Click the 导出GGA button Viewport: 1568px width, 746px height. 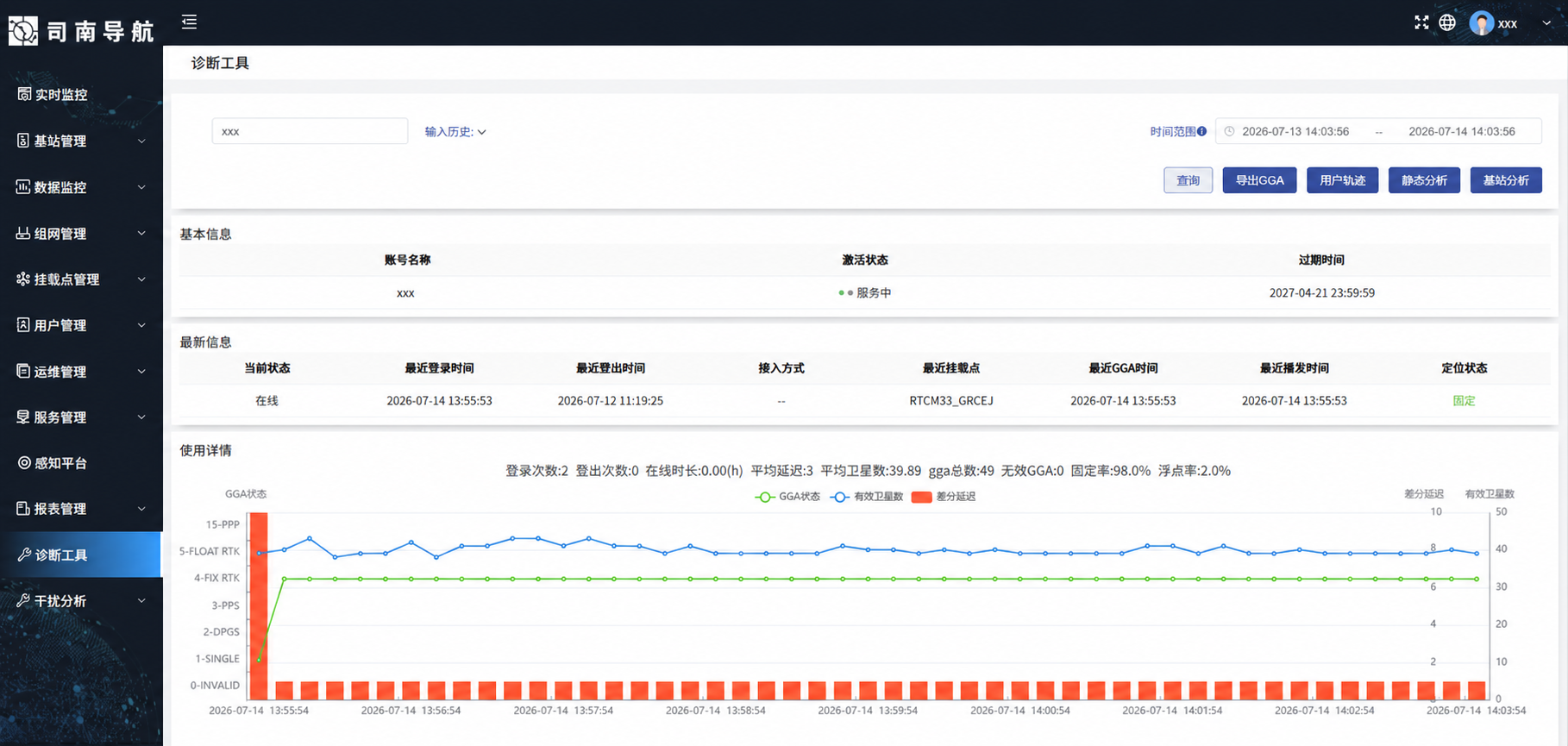[1259, 180]
